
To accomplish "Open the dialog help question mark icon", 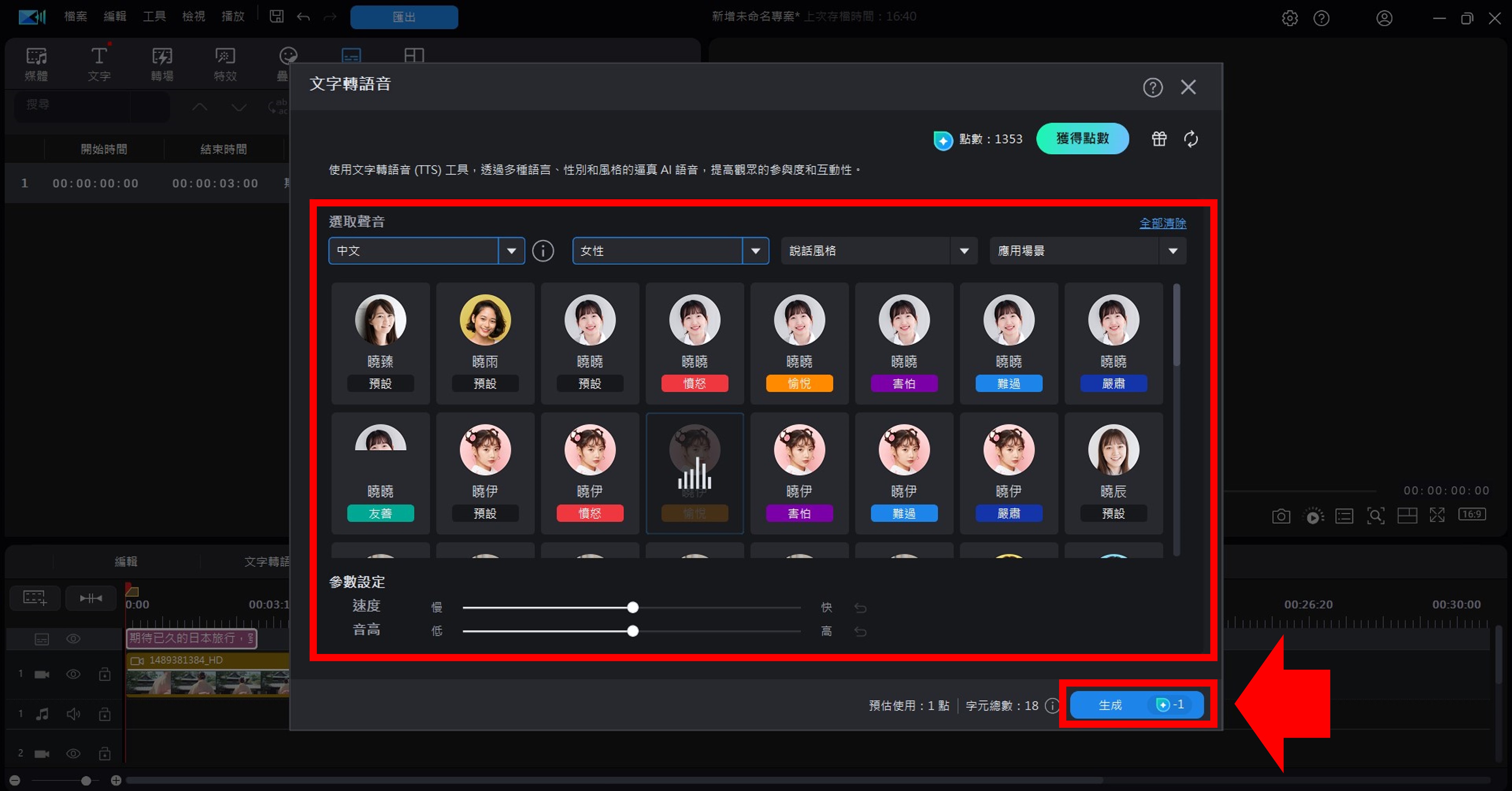I will 1152,88.
